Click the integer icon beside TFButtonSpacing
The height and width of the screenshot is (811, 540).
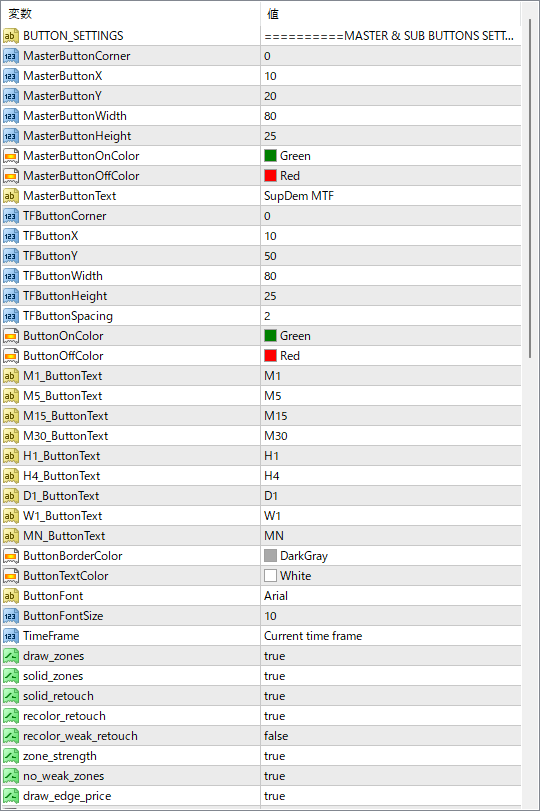(10, 316)
